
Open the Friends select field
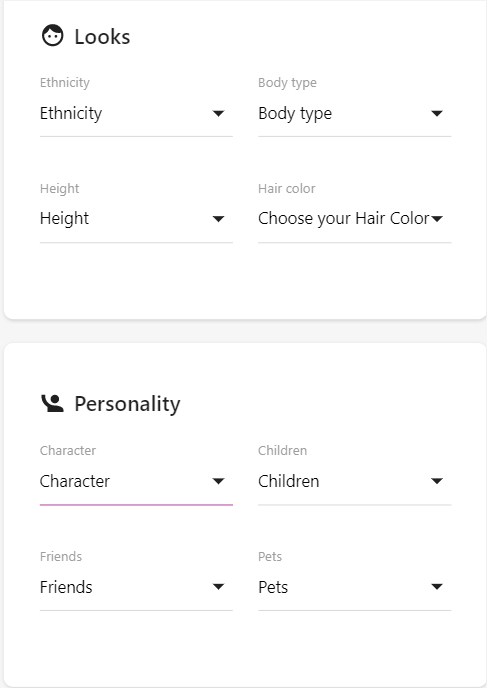[x=136, y=587]
